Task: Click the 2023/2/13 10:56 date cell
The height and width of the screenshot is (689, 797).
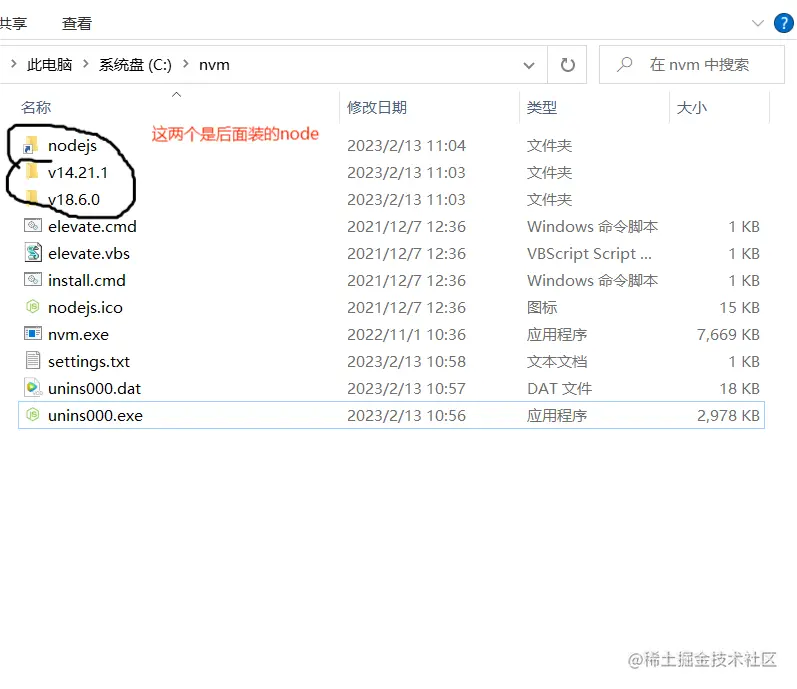Action: point(406,416)
